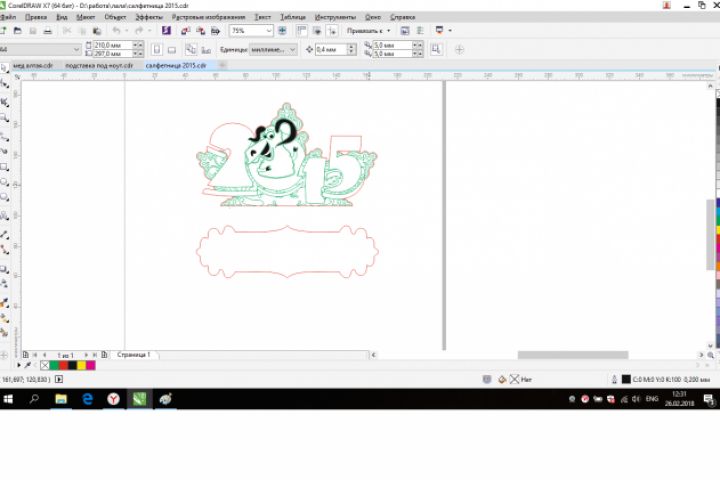Select the Connector tool
The width and height of the screenshot is (720, 480).
[x=4, y=250]
